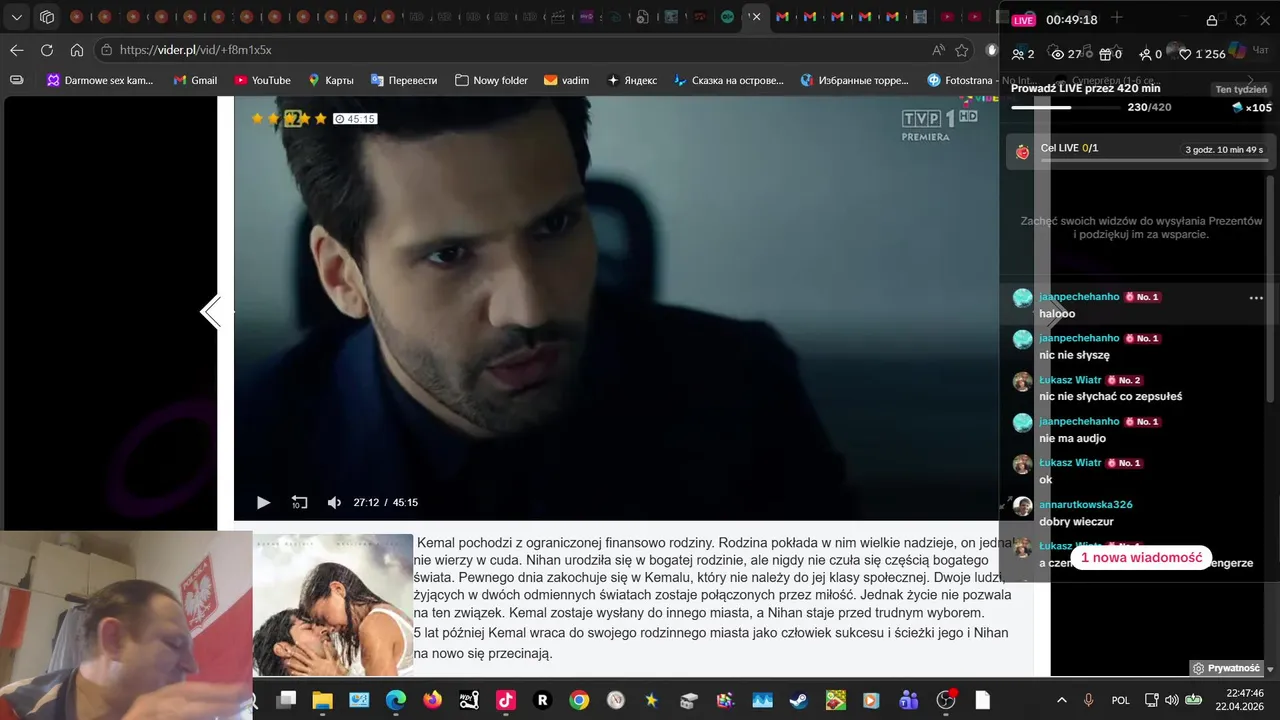
Task: Open the Darmowe sex kam... bookmark
Action: click(100, 80)
